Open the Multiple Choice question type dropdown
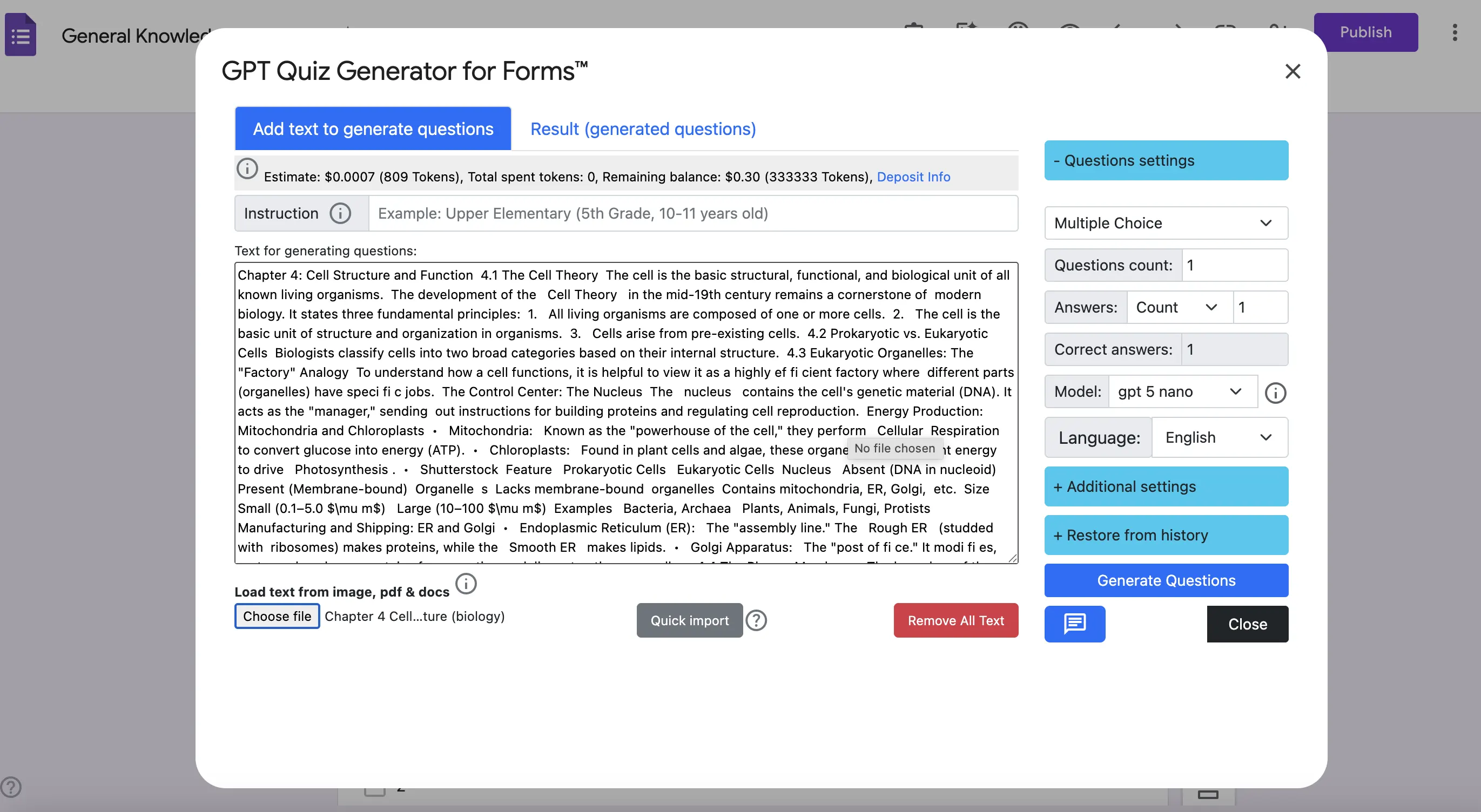Viewport: 1481px width, 812px height. pos(1166,223)
